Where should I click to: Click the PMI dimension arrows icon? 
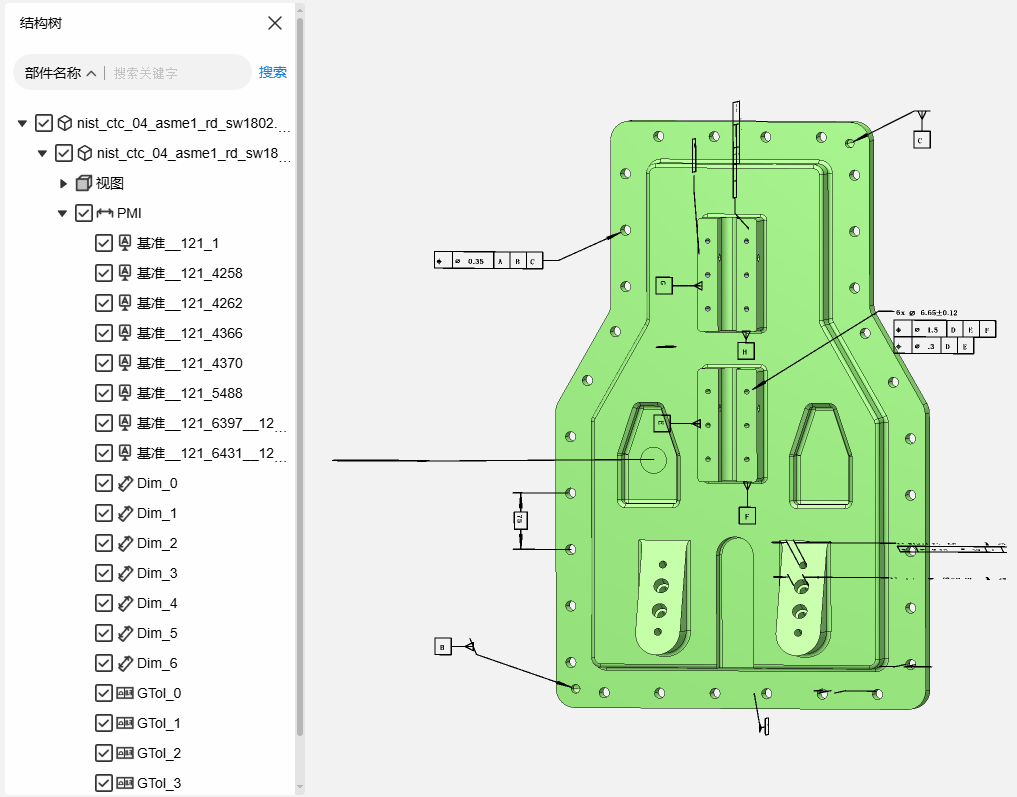click(105, 213)
